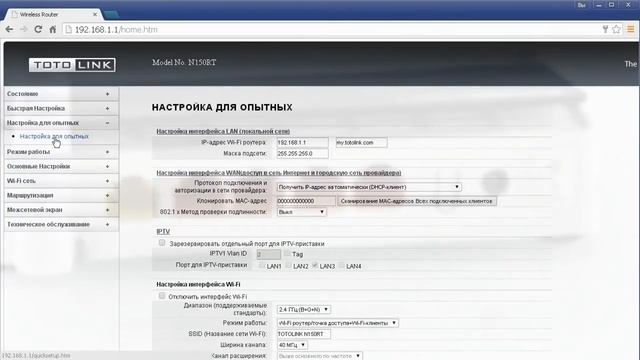Expand the Состояние menu section
Viewport: 640px width, 360px height.
tap(61, 94)
